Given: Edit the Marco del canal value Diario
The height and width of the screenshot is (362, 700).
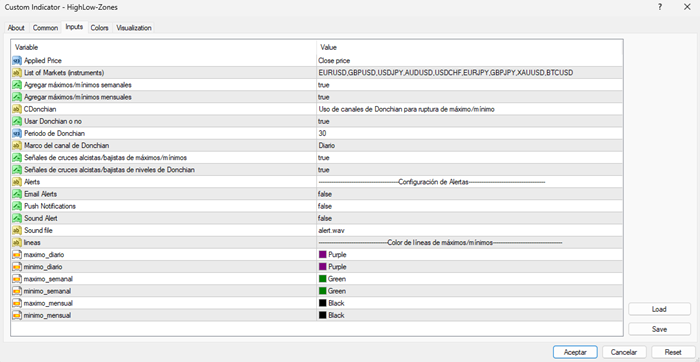Looking at the screenshot, I should (327, 145).
